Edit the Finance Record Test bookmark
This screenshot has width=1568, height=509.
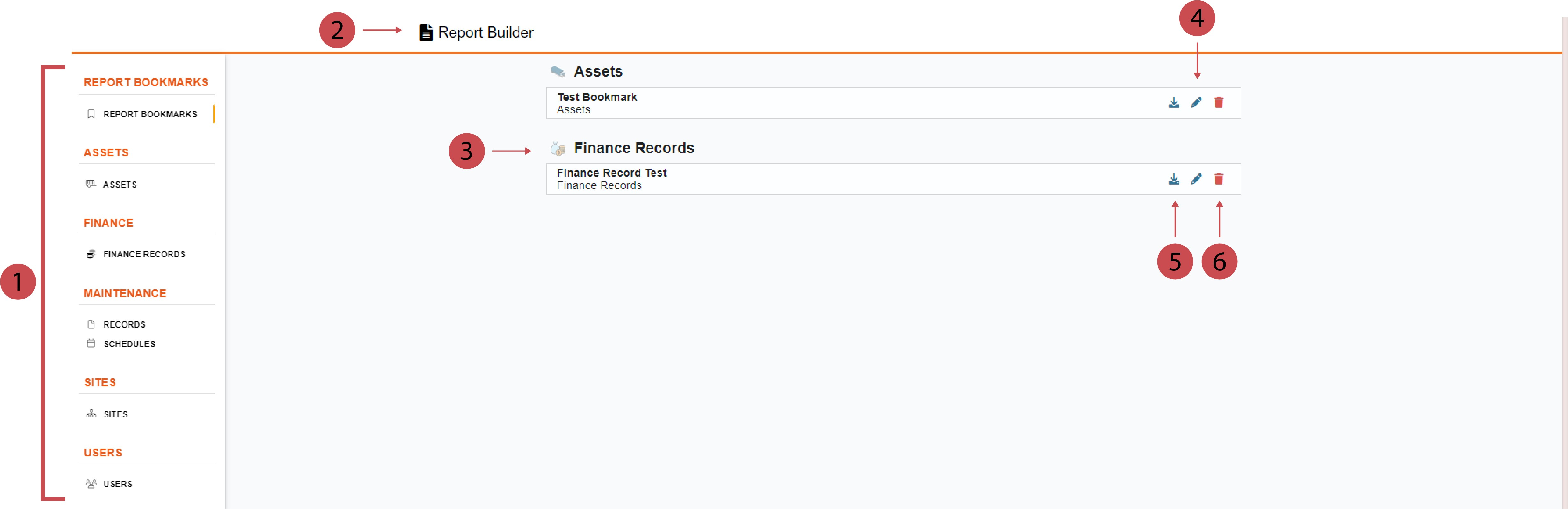pyautogui.click(x=1196, y=179)
